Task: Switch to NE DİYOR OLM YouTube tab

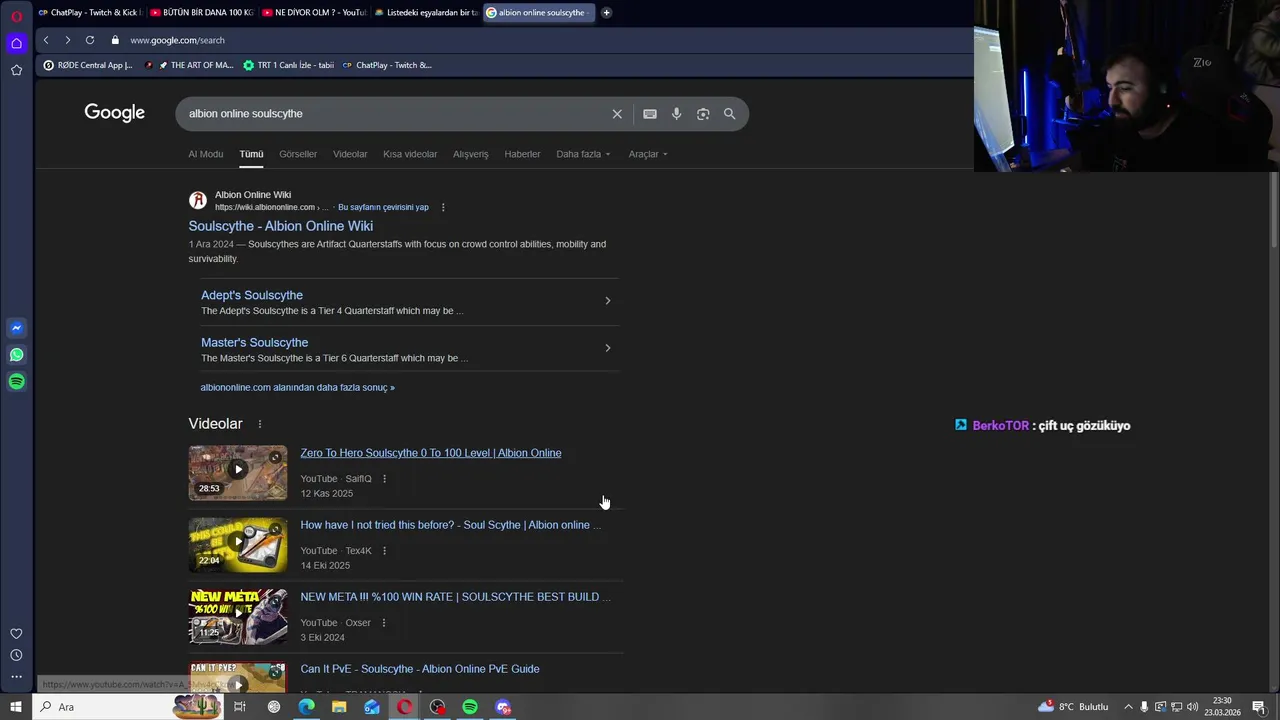Action: coord(314,13)
